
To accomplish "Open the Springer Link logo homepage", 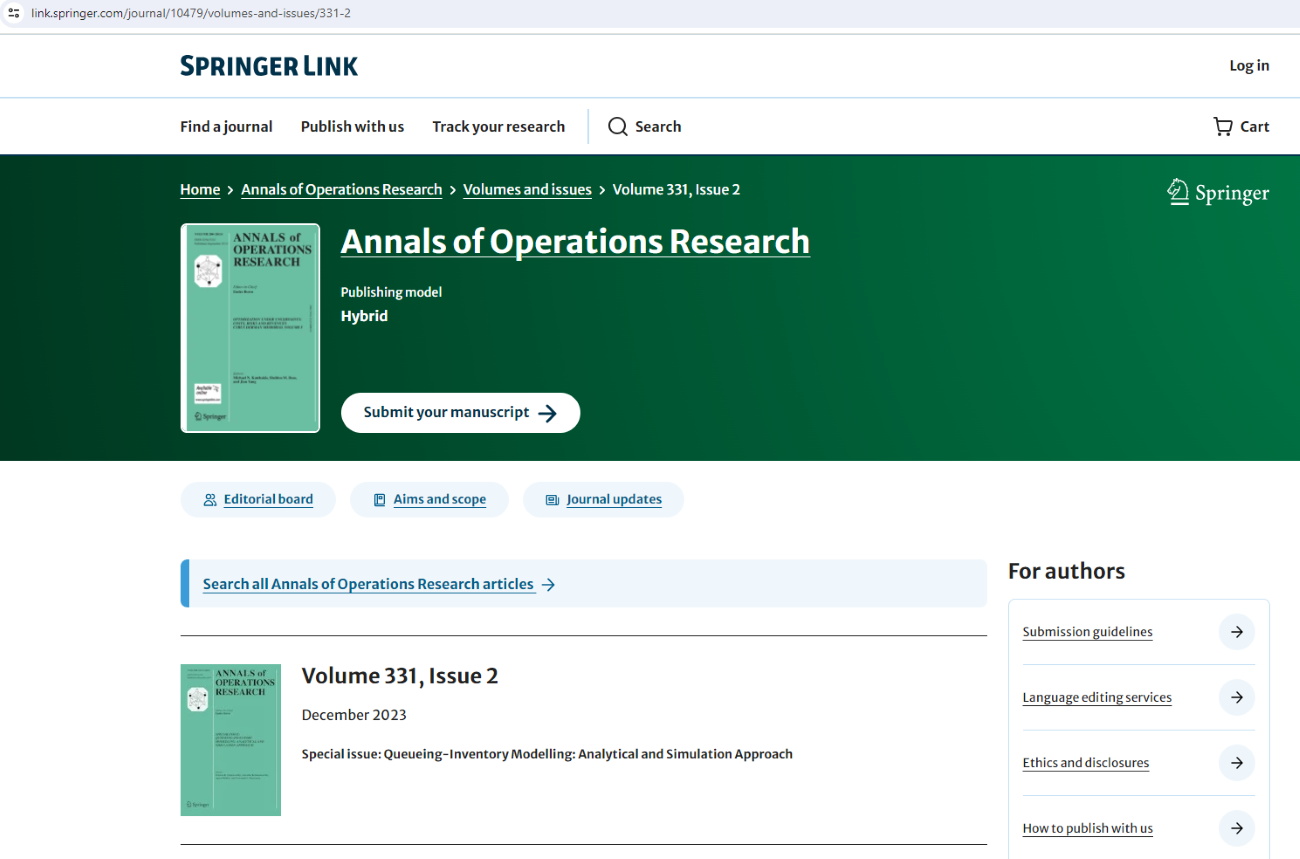I will 269,66.
